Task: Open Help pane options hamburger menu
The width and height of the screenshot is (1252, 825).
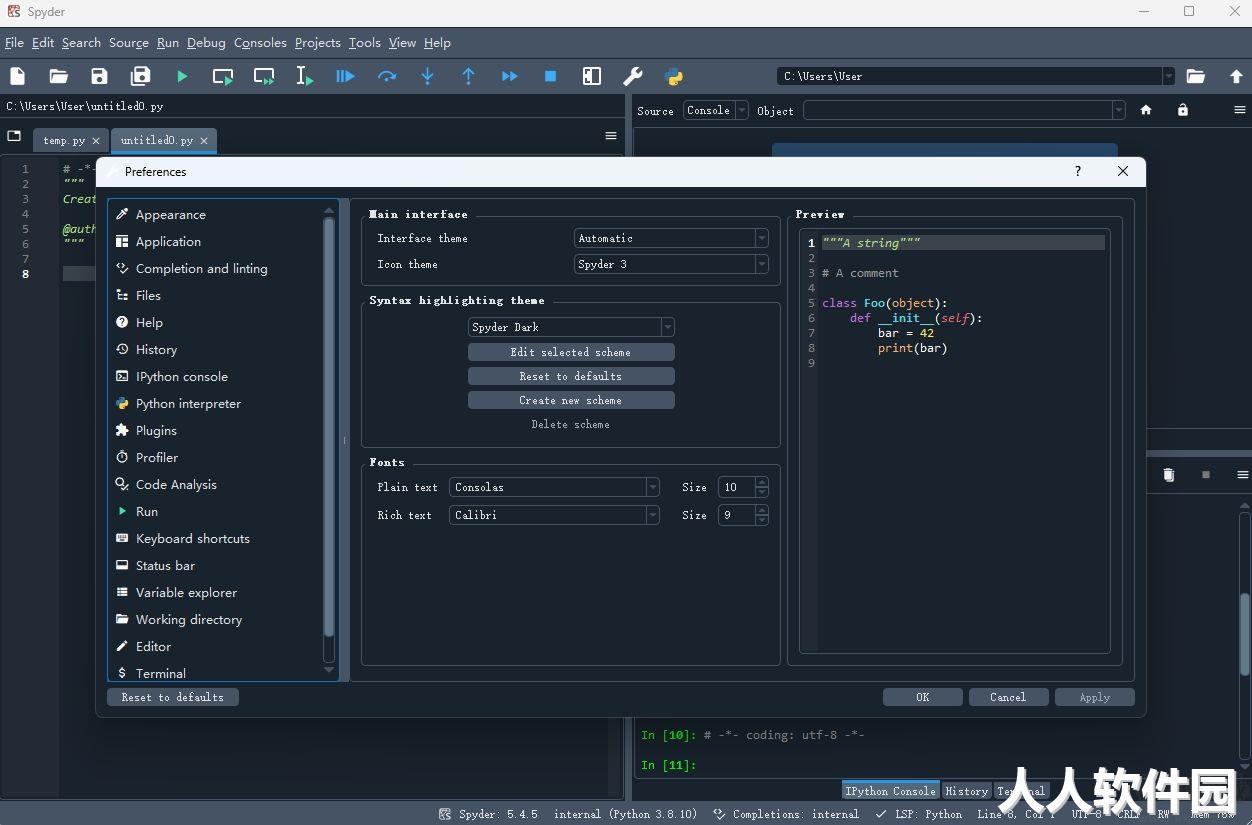Action: (1240, 110)
